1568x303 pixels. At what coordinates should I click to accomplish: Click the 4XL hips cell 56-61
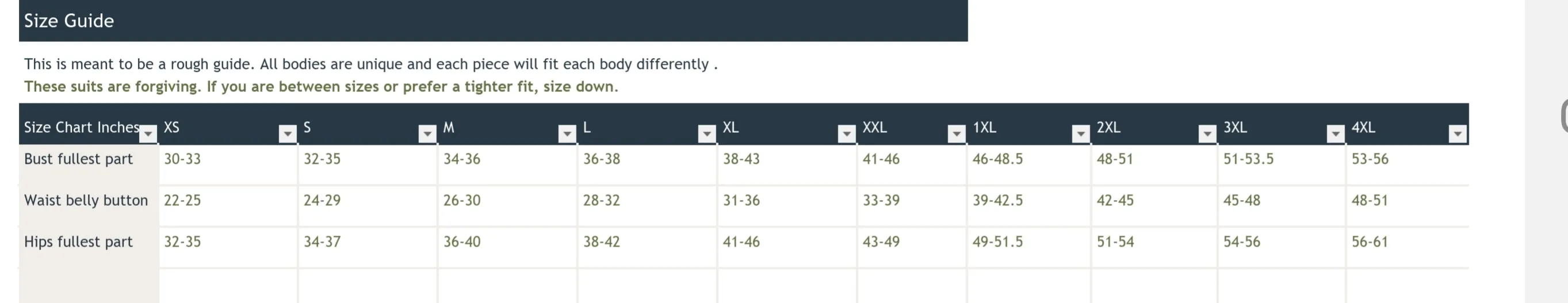(x=1370, y=242)
